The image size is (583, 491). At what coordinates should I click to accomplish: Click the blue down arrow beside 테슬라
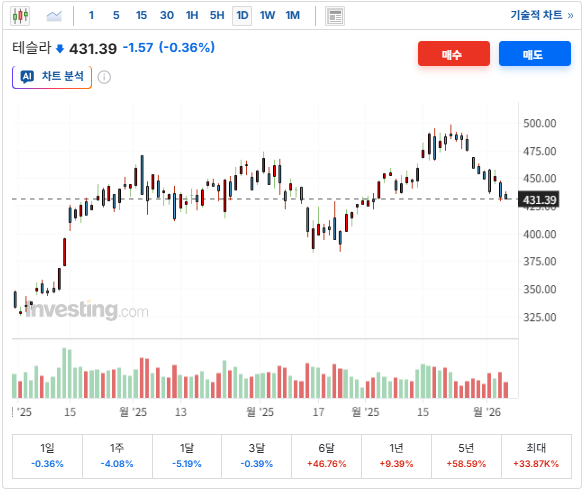coord(59,49)
